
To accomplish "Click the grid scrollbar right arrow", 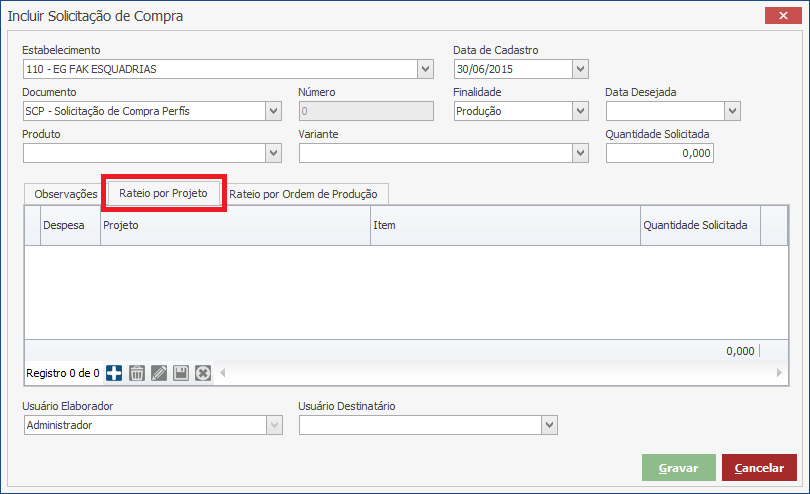I will point(780,373).
